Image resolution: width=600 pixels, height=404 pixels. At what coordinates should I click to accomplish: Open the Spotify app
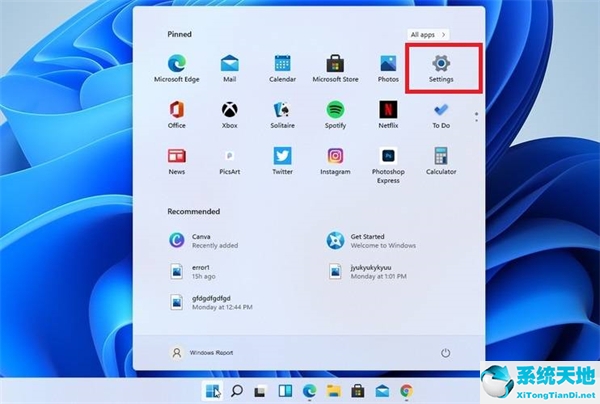(335, 115)
